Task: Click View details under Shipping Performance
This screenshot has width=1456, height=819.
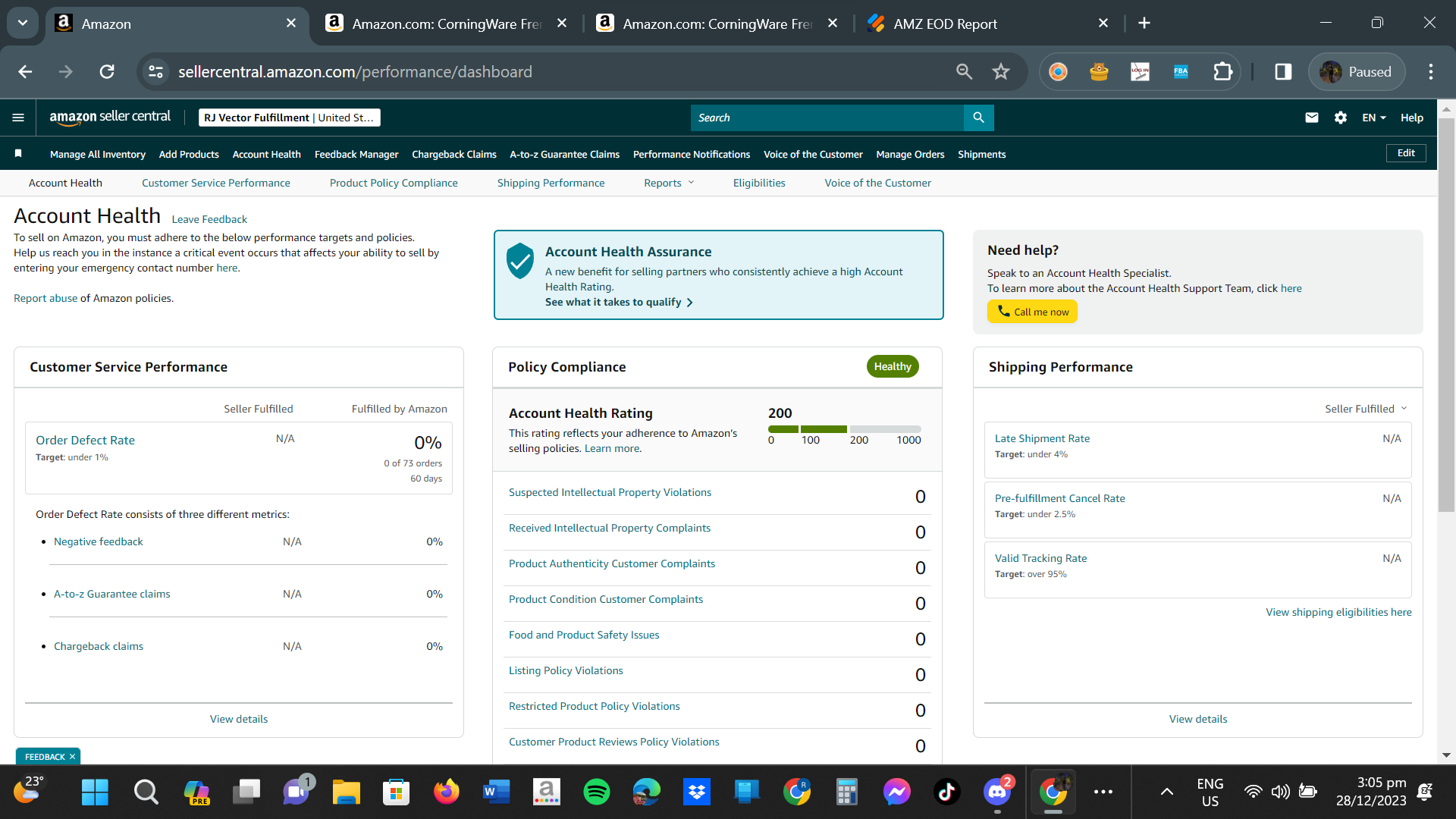Action: click(1197, 719)
